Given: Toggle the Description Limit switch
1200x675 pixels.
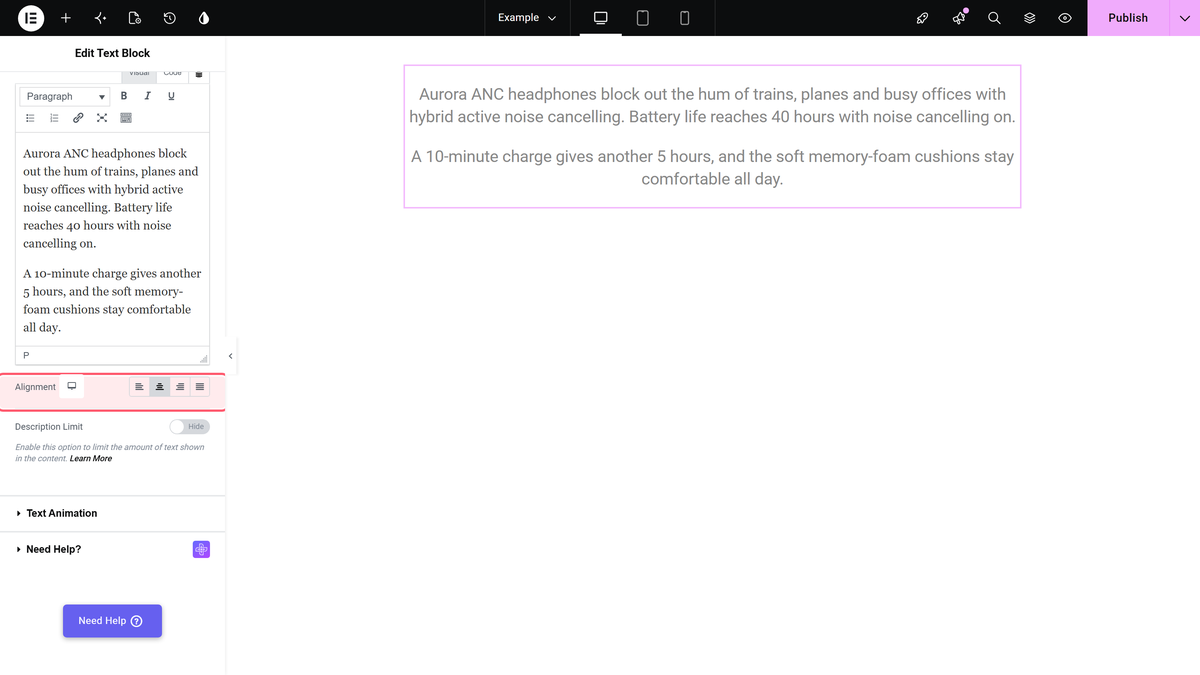Looking at the screenshot, I should click(x=189, y=427).
